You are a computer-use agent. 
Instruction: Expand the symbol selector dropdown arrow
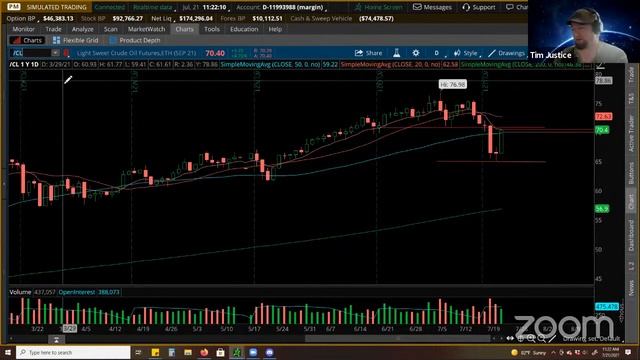tap(55, 53)
